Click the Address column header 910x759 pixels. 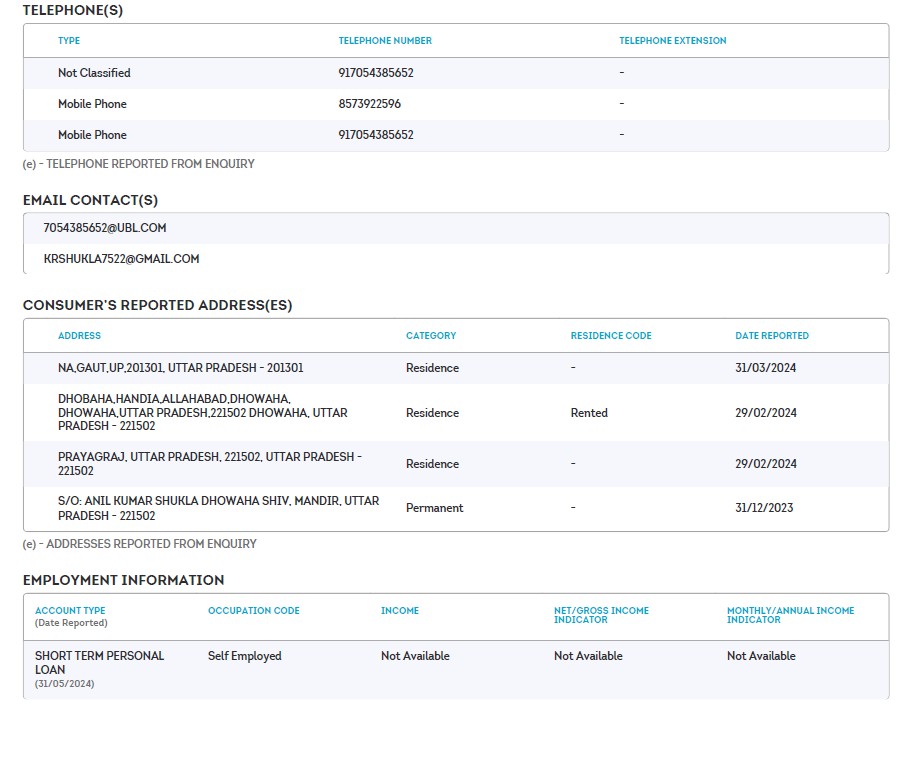click(79, 336)
